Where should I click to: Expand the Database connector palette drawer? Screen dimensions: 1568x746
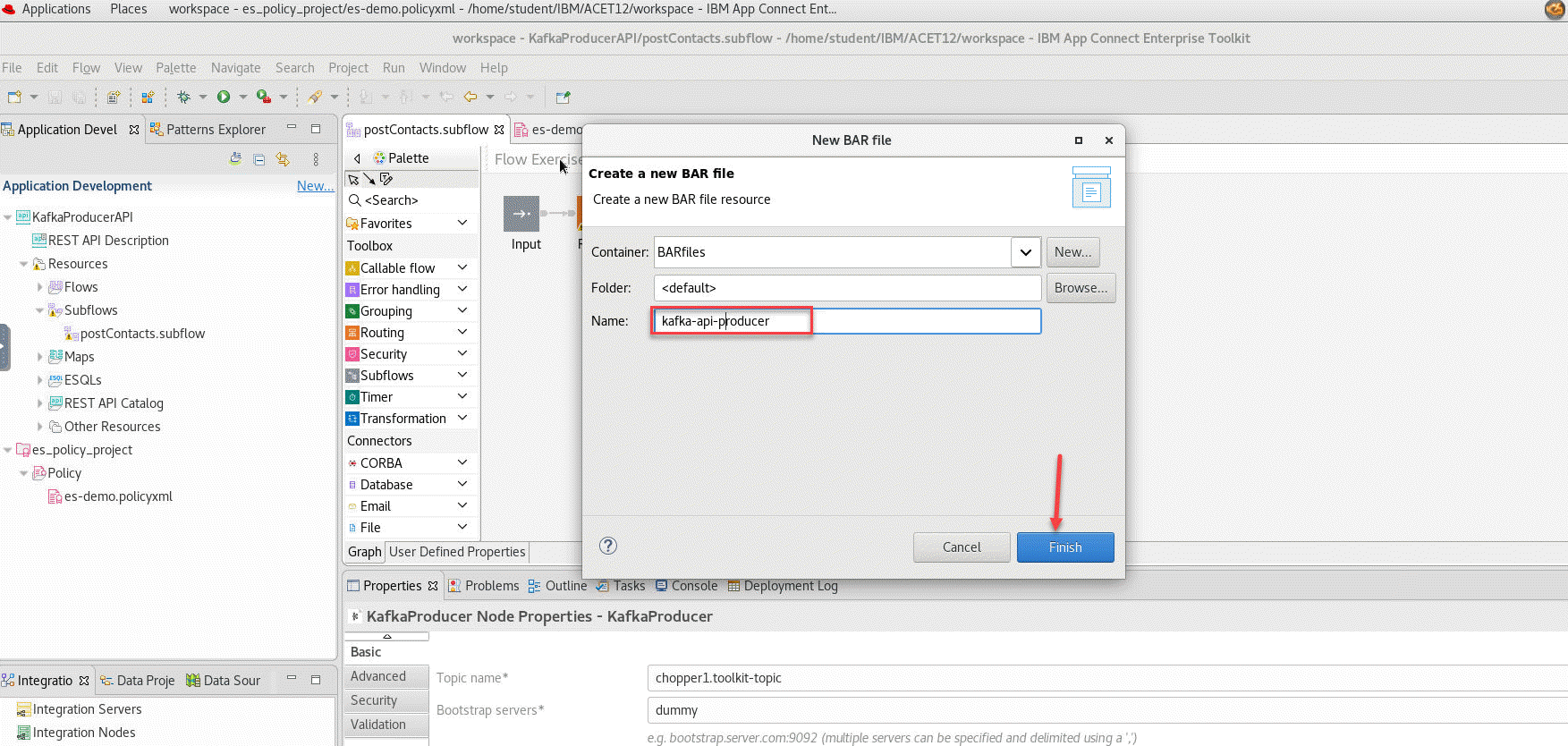coord(462,484)
